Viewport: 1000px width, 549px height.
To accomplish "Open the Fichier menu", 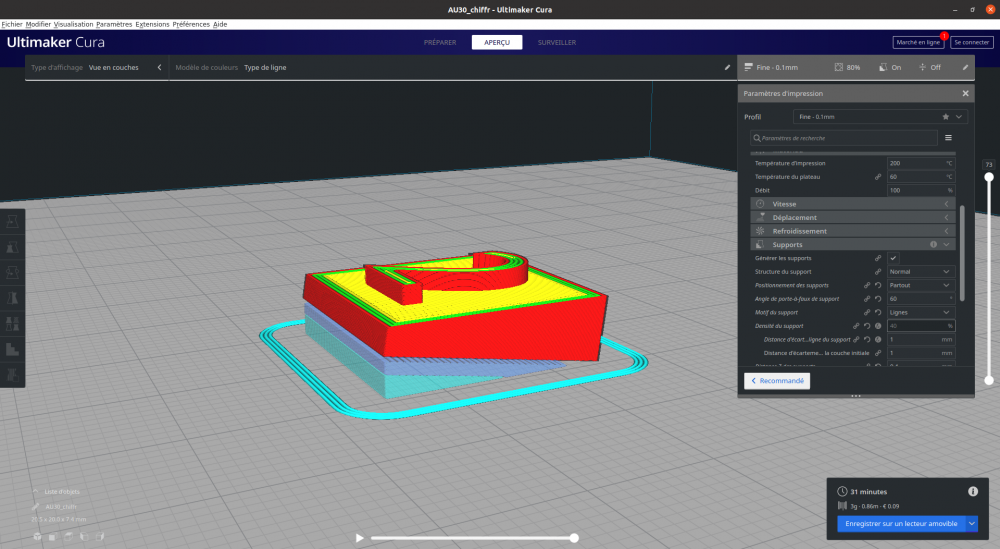I will coord(11,24).
